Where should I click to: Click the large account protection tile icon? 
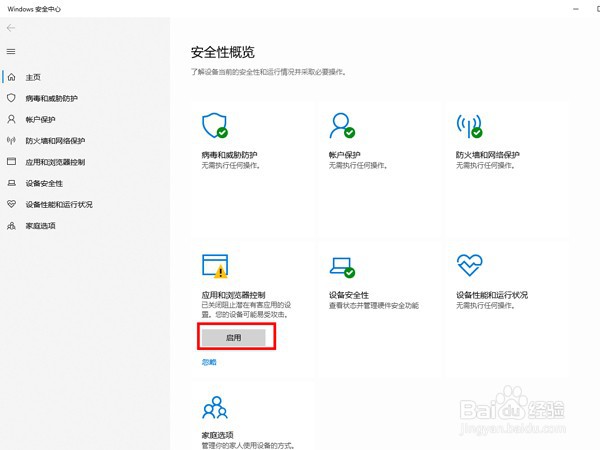coord(342,125)
